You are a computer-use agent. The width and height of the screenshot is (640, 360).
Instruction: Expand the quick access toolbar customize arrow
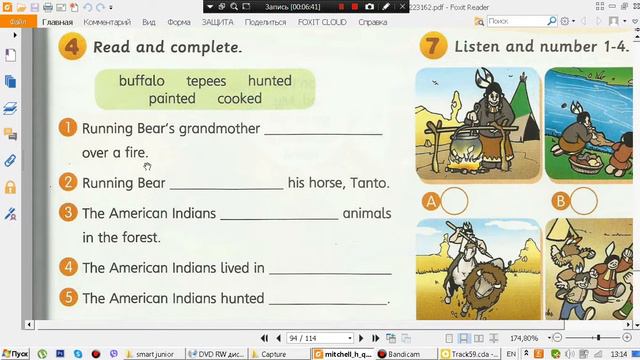click(x=111, y=7)
